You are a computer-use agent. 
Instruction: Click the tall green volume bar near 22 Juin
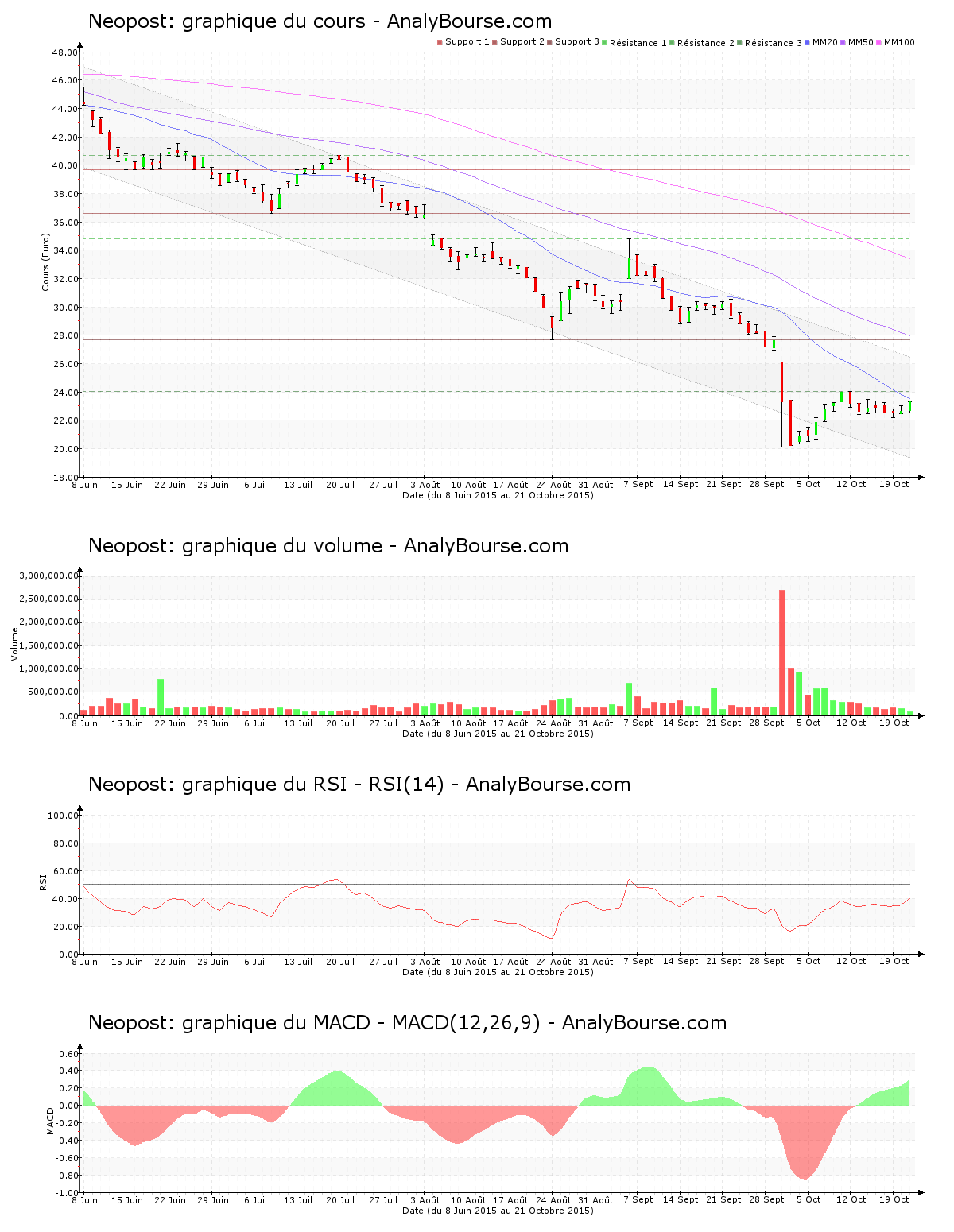tap(161, 697)
